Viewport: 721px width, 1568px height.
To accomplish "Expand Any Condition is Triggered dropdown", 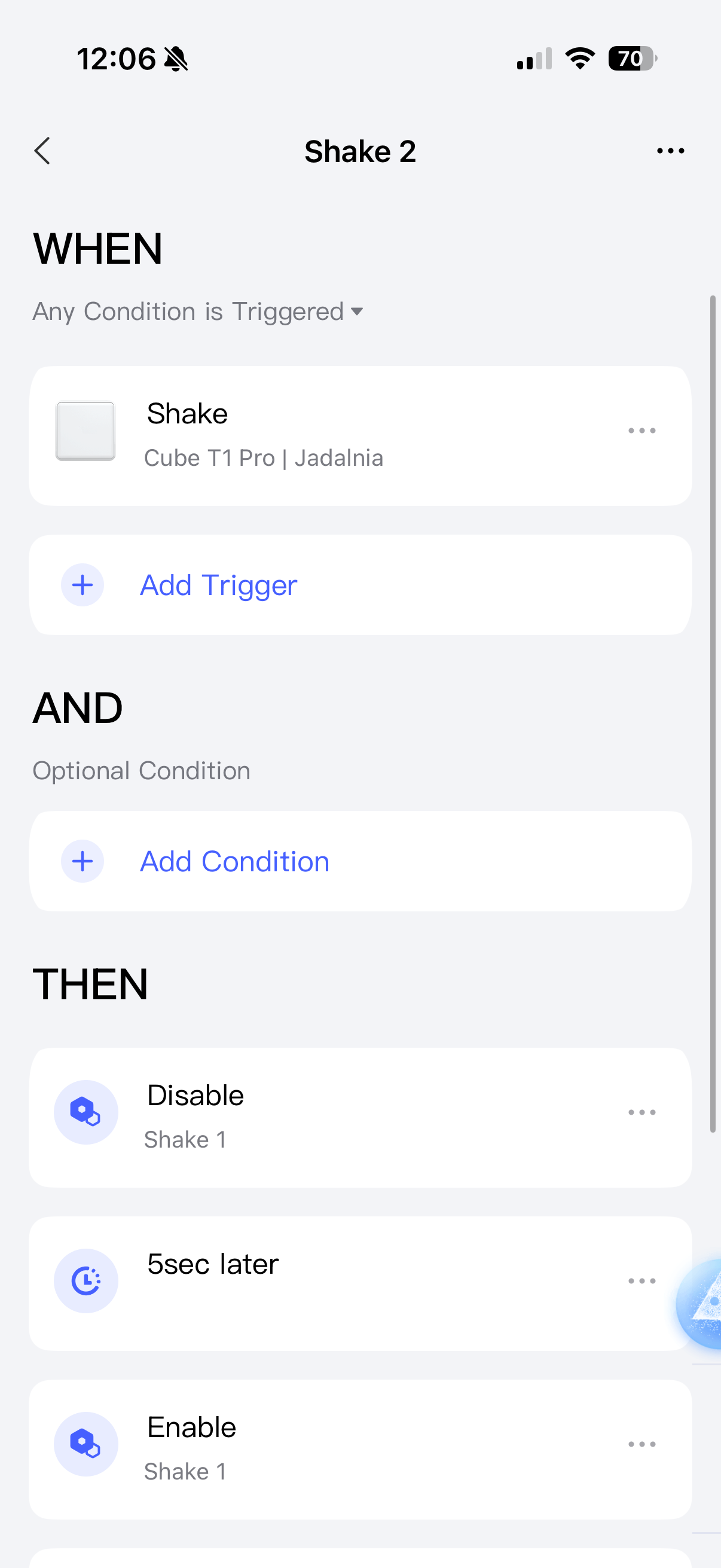I will click(188, 312).
